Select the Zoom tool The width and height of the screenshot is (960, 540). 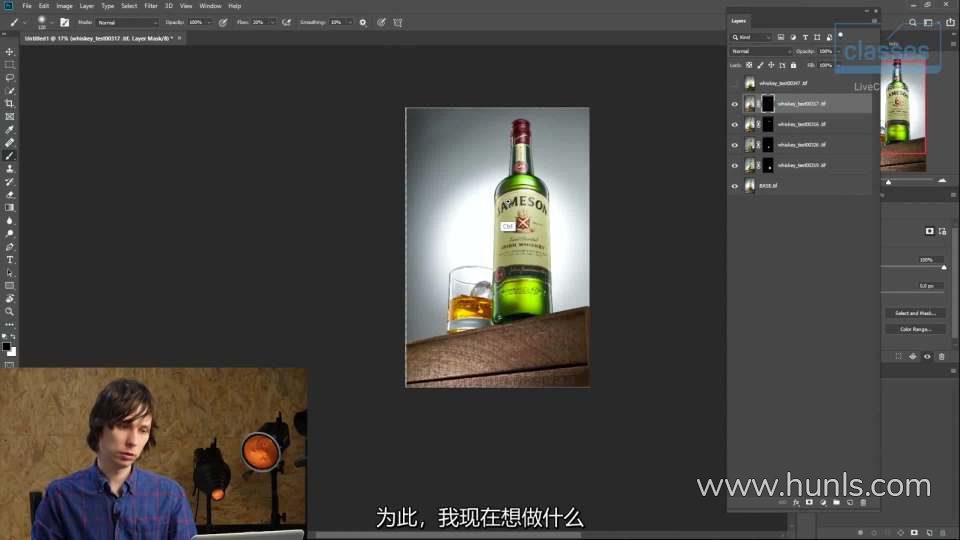coord(9,311)
